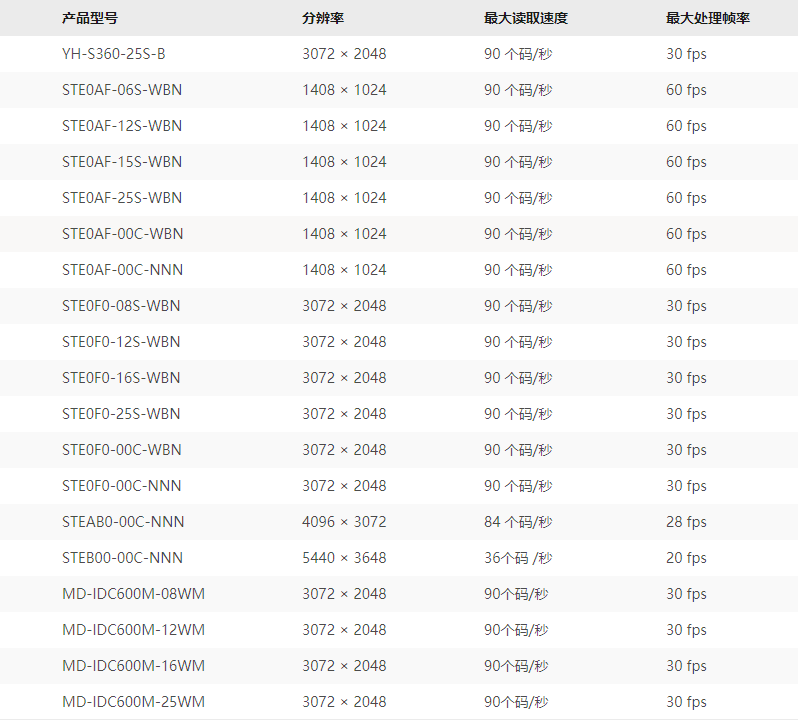Select the MD-IDC600M-08WM model name
The height and width of the screenshot is (720, 798).
[x=133, y=594]
